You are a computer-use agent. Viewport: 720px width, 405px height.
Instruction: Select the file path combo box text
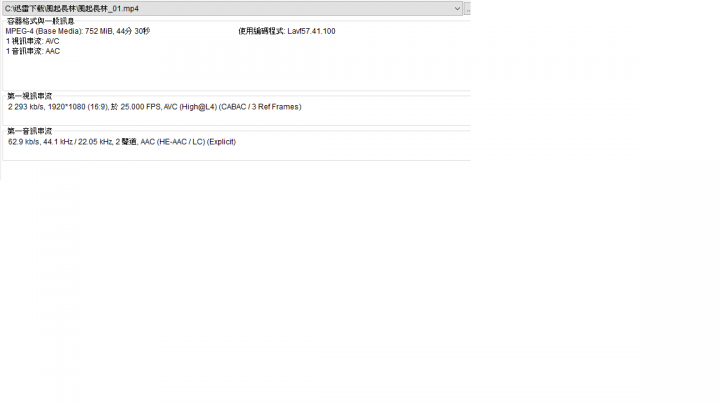[72, 8]
